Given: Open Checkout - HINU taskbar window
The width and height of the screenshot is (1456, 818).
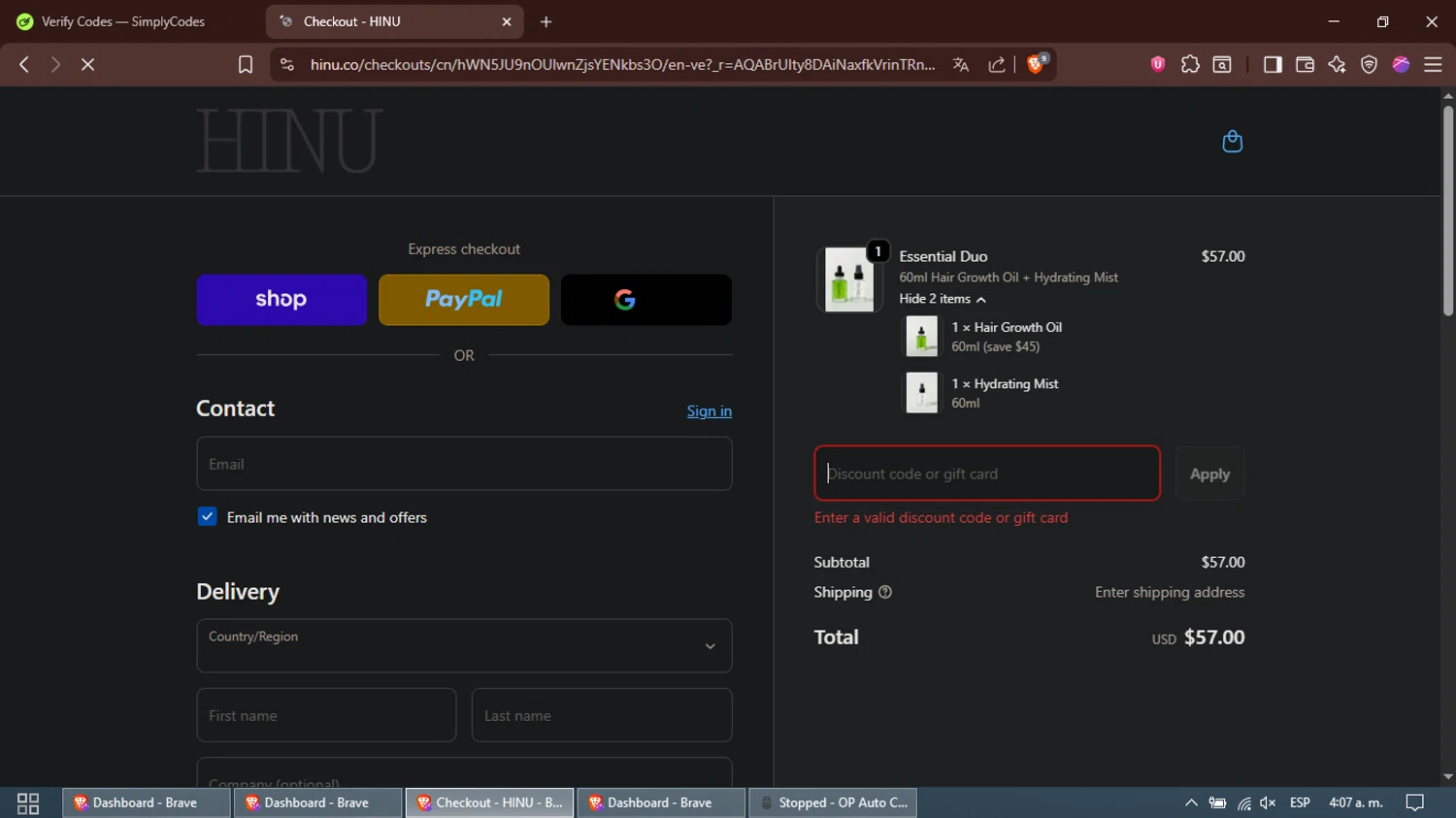Looking at the screenshot, I should pyautogui.click(x=489, y=802).
